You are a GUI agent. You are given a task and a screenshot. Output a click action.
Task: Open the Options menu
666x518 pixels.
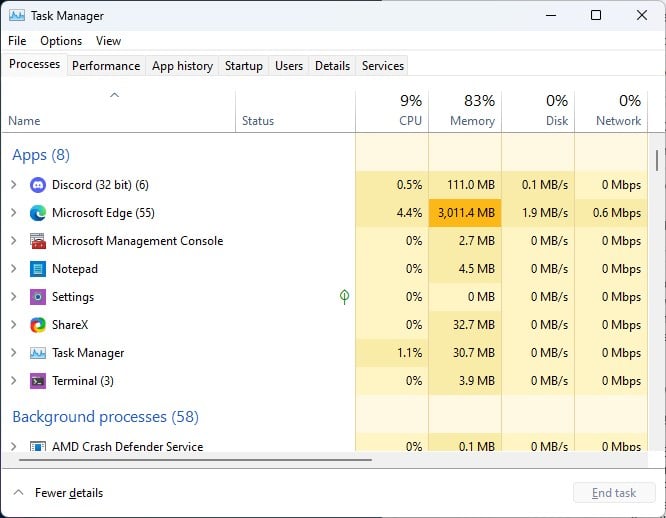coord(61,41)
